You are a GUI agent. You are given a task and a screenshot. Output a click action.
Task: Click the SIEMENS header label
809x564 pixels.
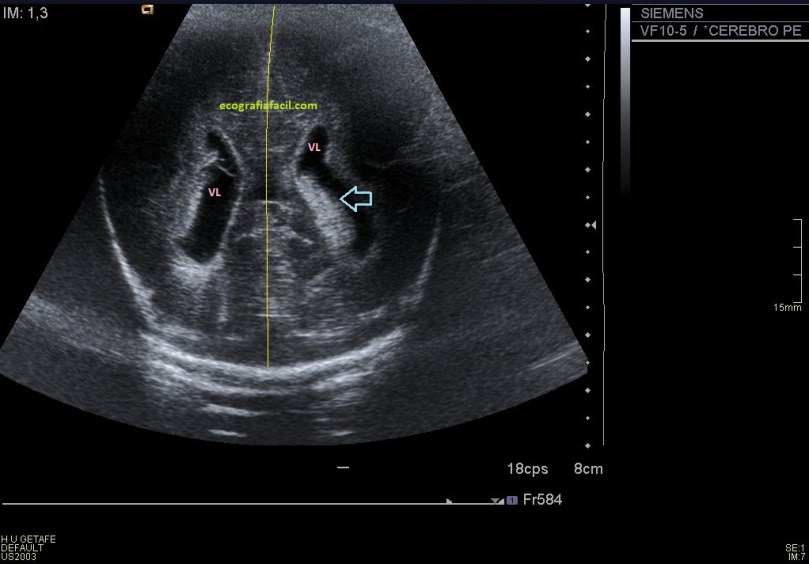click(671, 14)
